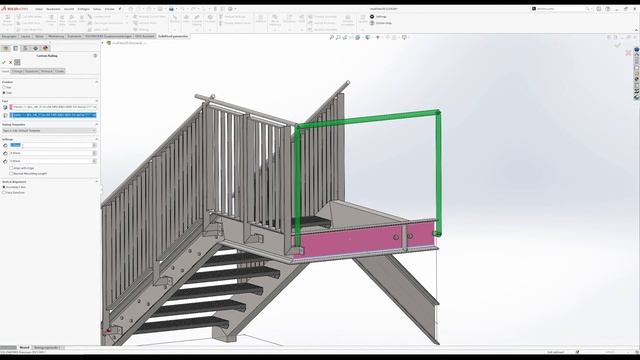
Task: Click the highlighted blue Face selection box
Action: [53, 115]
